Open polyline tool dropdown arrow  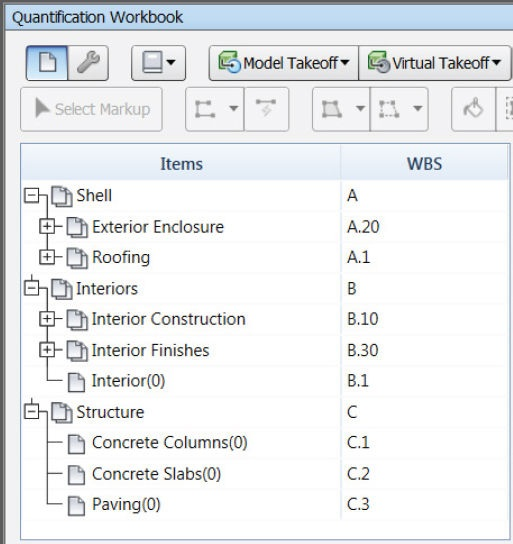(x=234, y=109)
